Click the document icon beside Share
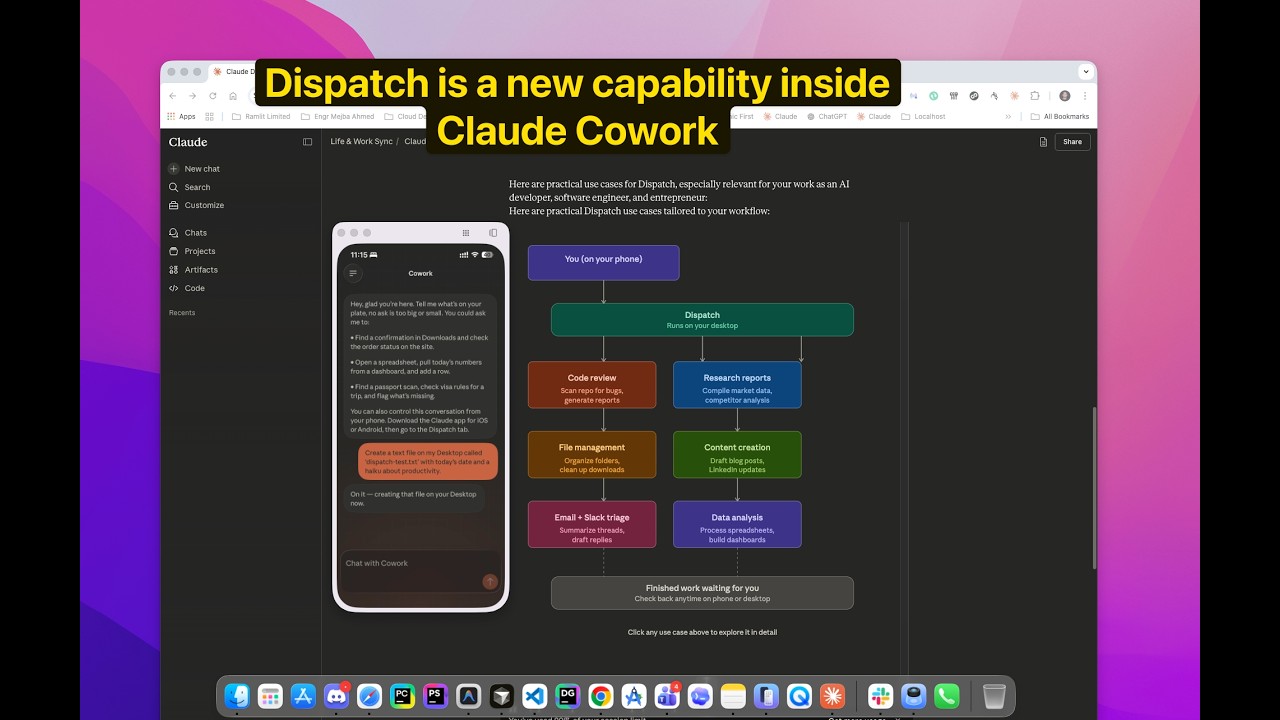This screenshot has height=720, width=1280. pyautogui.click(x=1043, y=142)
